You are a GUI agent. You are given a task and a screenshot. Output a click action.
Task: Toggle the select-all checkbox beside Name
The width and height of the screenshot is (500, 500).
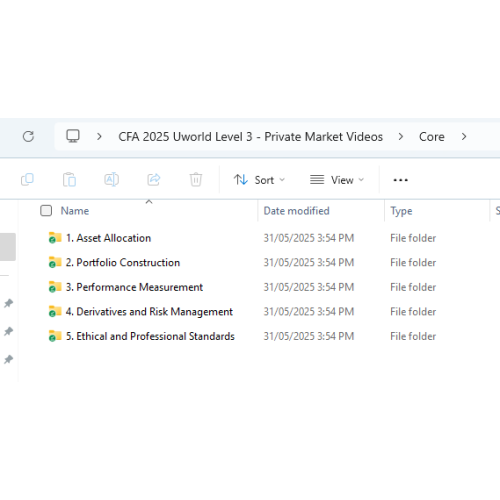click(x=46, y=211)
